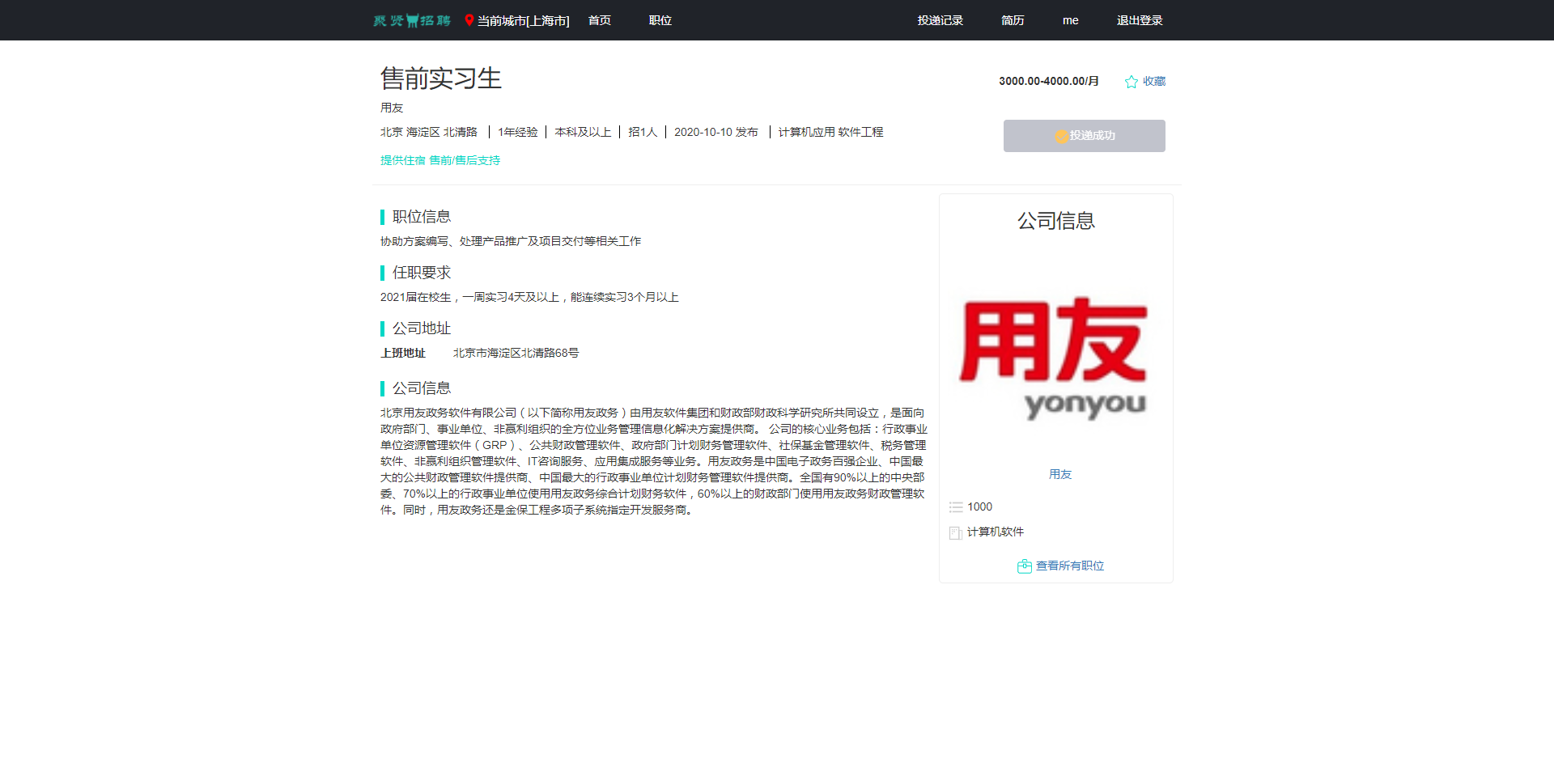Click the yellow circle icon inside 投递成功 button
The height and width of the screenshot is (784, 1554).
[x=1060, y=136]
